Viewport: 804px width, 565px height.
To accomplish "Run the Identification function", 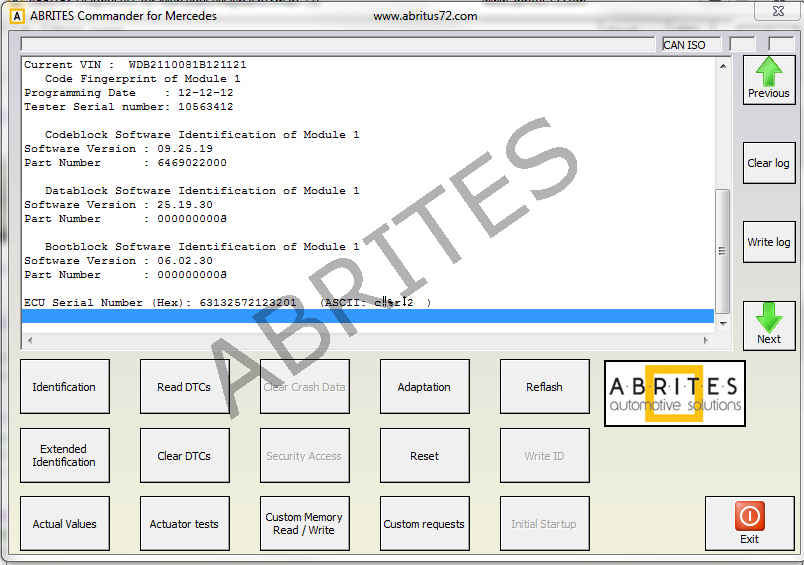I will click(x=65, y=387).
